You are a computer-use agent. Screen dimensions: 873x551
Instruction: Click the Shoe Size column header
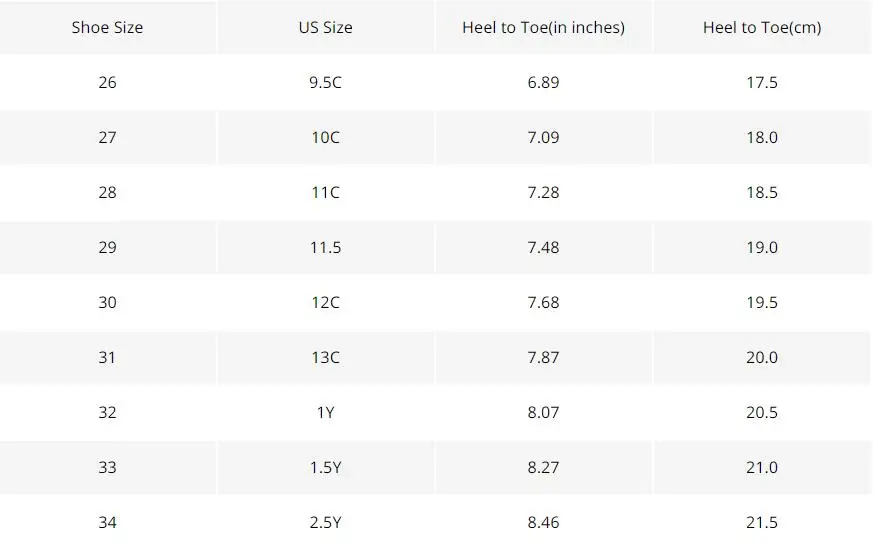(107, 27)
